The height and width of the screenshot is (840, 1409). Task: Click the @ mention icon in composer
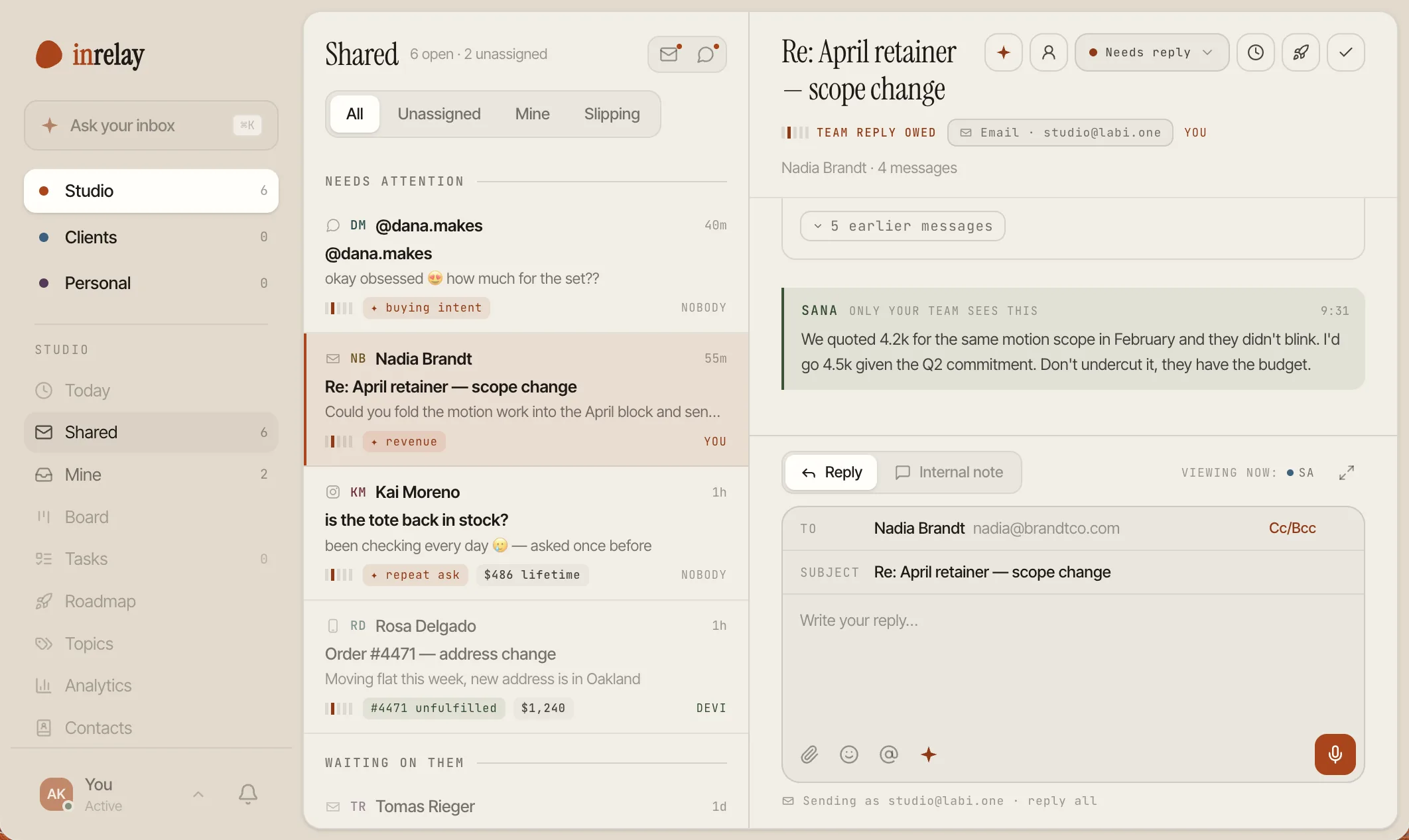(889, 754)
